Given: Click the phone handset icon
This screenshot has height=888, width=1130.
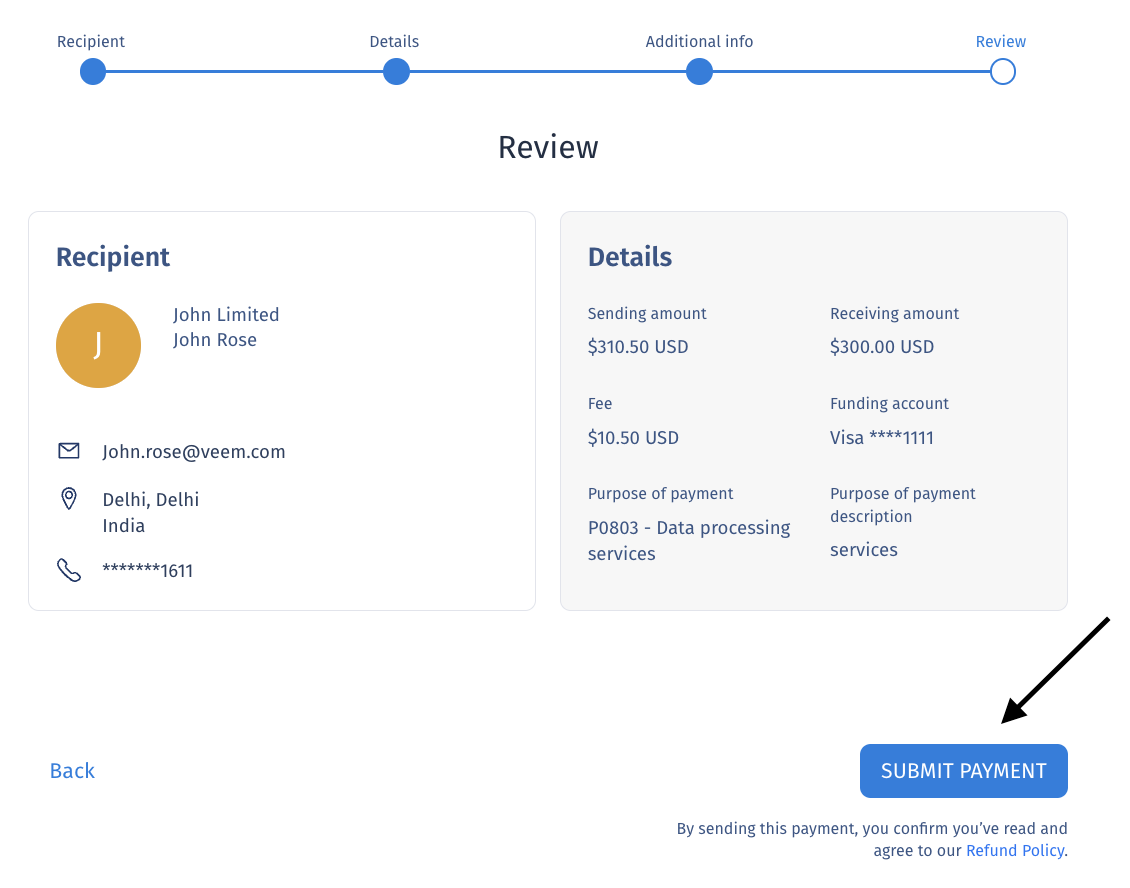Looking at the screenshot, I should (69, 570).
